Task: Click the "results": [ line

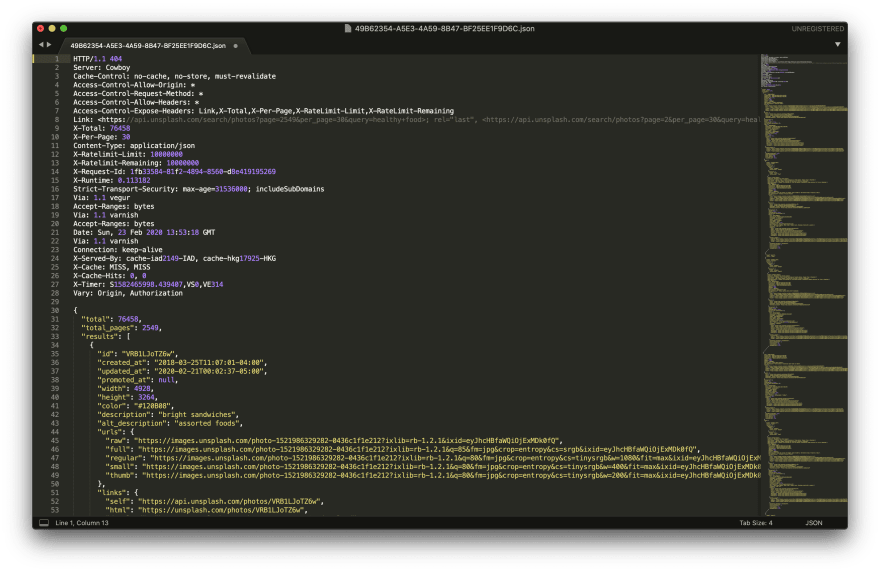Action: (x=106, y=337)
